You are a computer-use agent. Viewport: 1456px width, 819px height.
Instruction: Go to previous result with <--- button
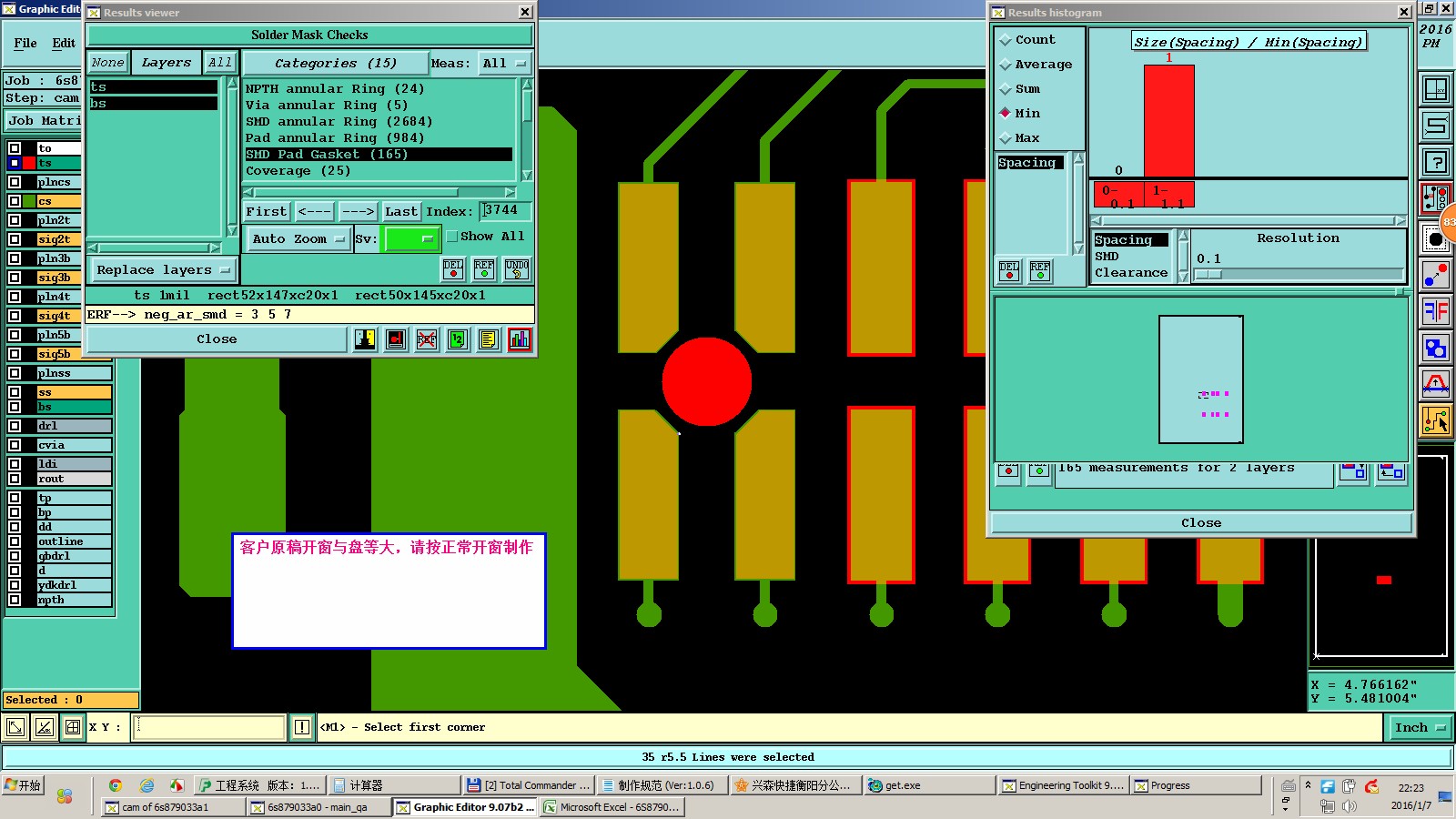click(314, 211)
